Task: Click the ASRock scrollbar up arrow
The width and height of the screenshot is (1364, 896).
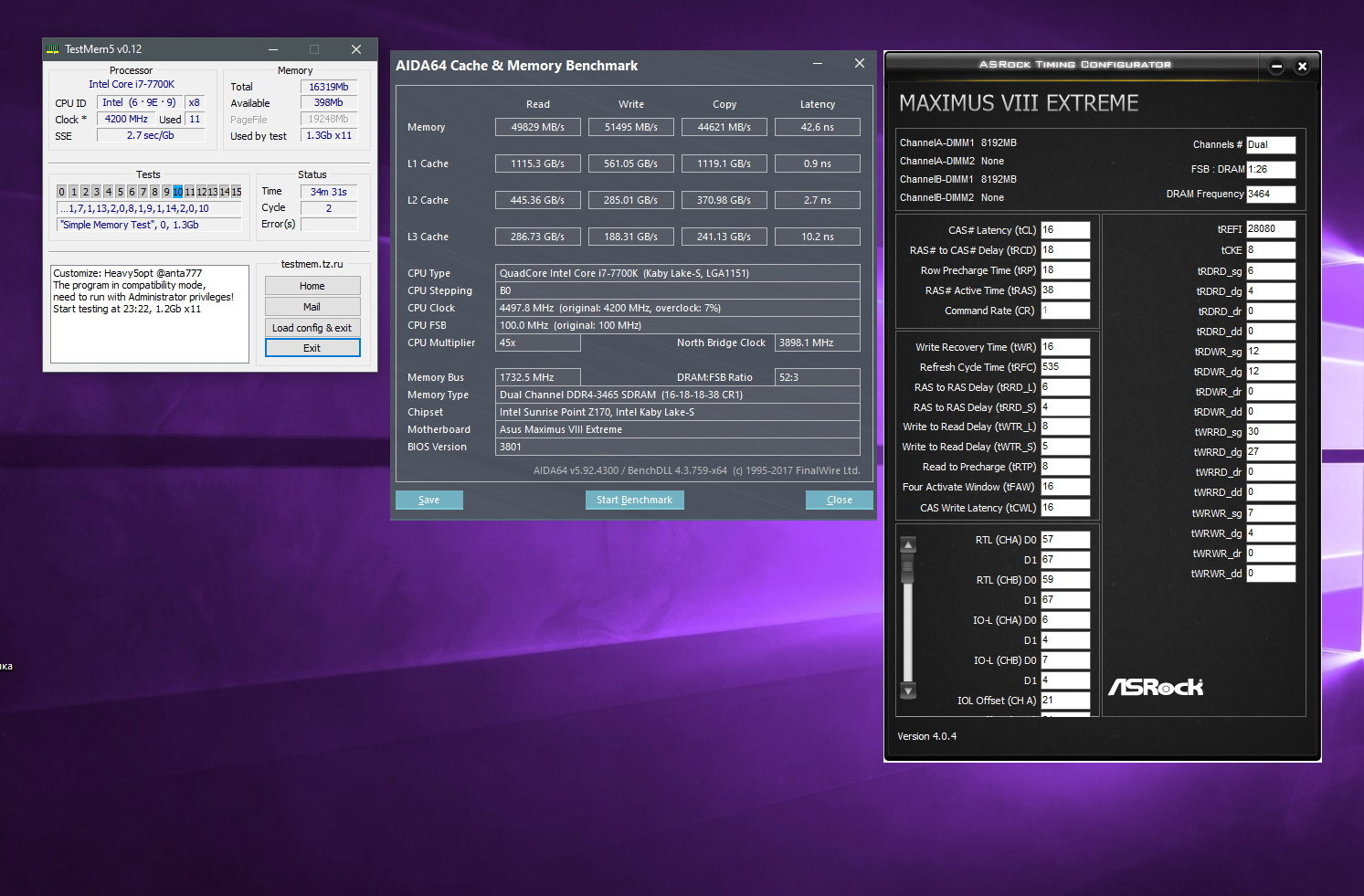Action: coord(908,545)
